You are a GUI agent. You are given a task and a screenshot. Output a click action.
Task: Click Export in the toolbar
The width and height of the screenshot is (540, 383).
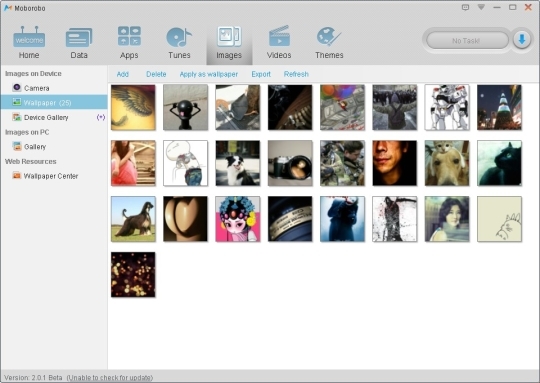261,74
